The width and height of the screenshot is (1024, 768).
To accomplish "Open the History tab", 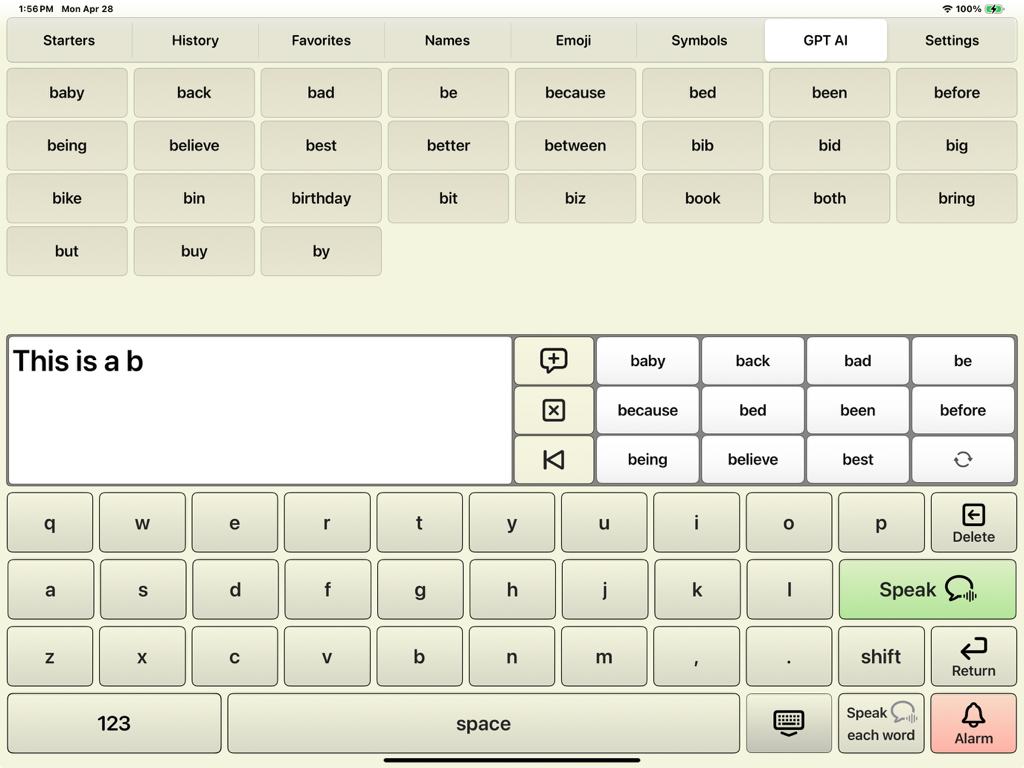I will (194, 41).
